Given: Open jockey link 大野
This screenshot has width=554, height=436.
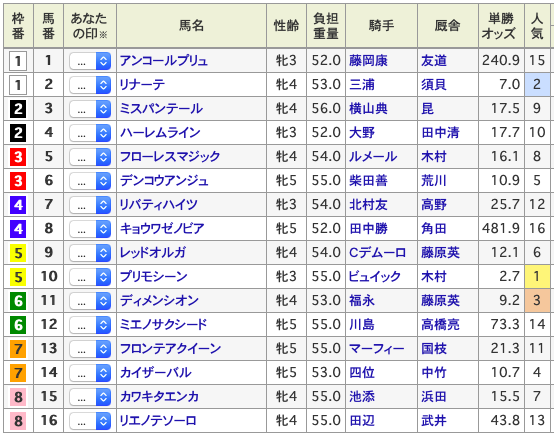Looking at the screenshot, I should click(362, 133).
